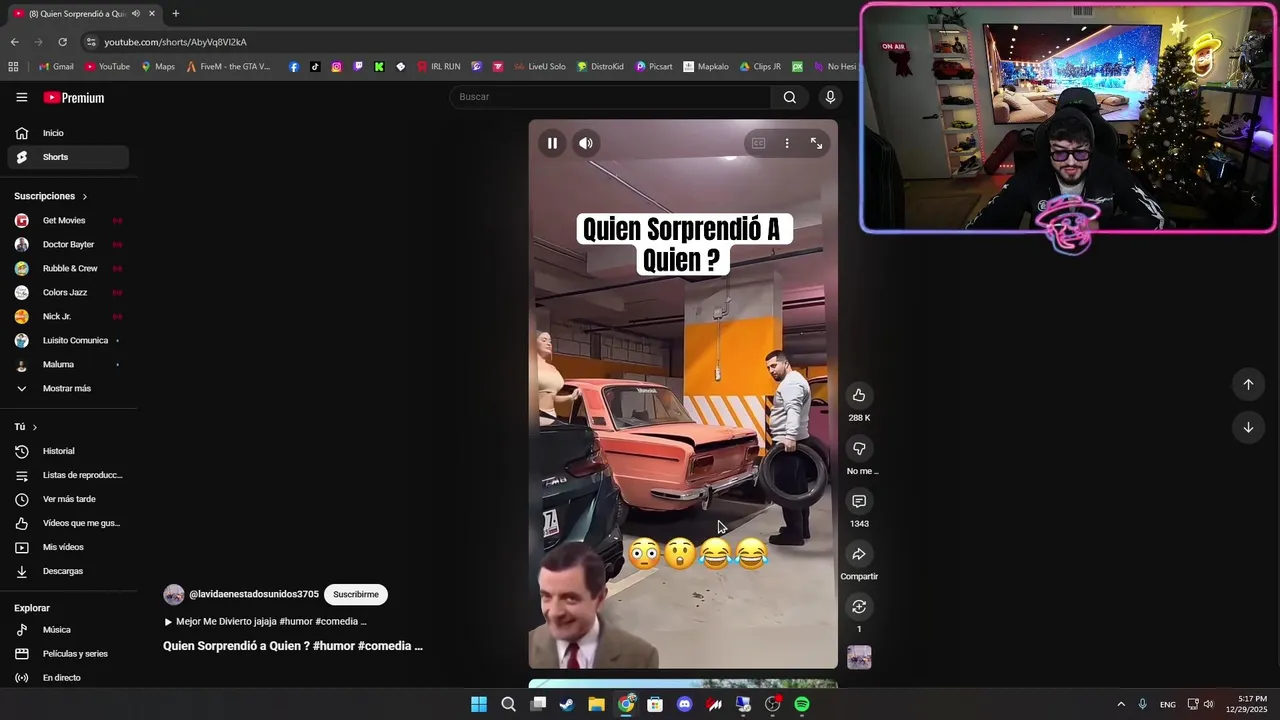Open Luisito Comunica channel
Viewport: 1280px width, 720px height.
click(x=68, y=340)
